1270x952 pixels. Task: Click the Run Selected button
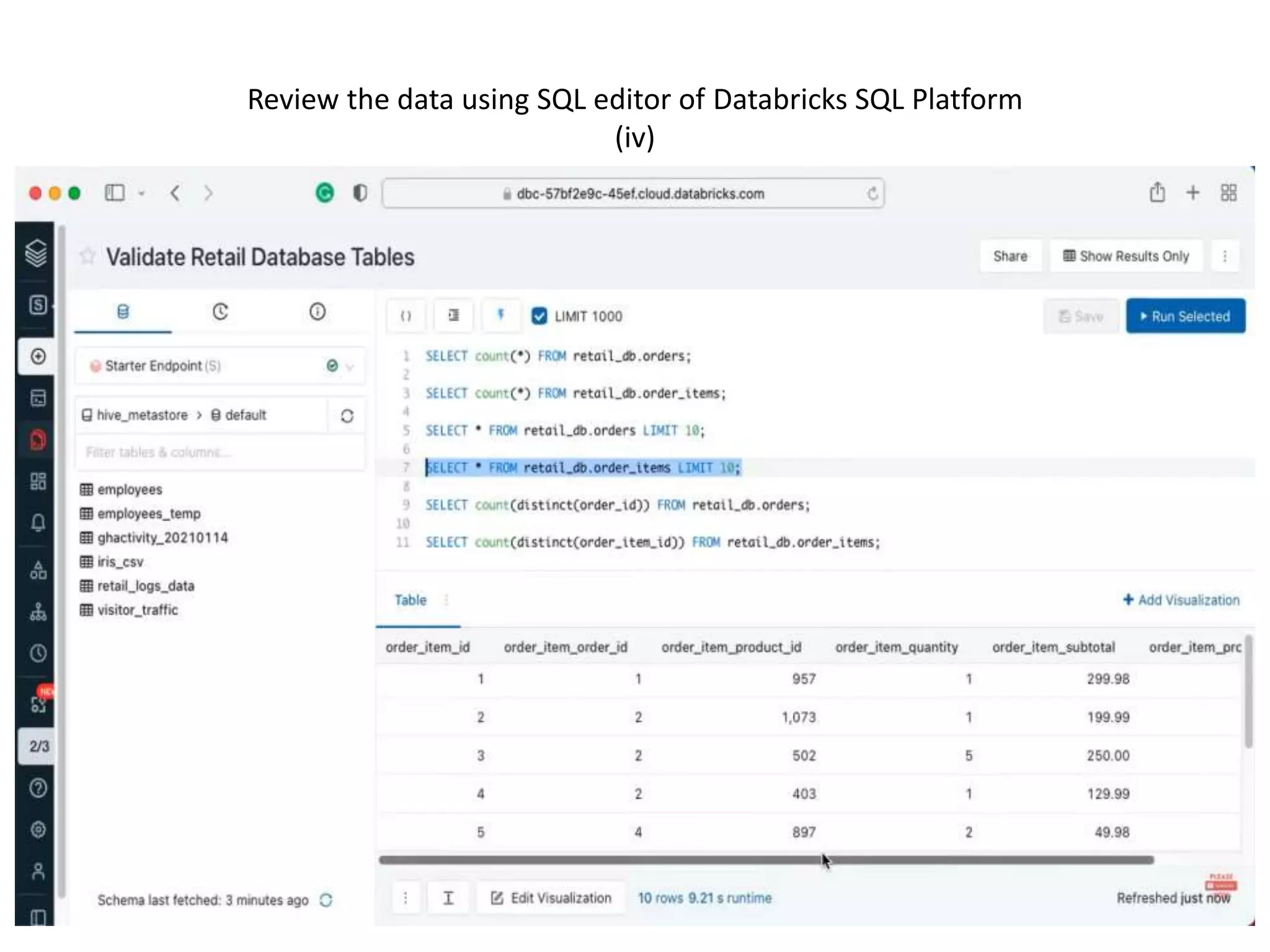[x=1185, y=317]
